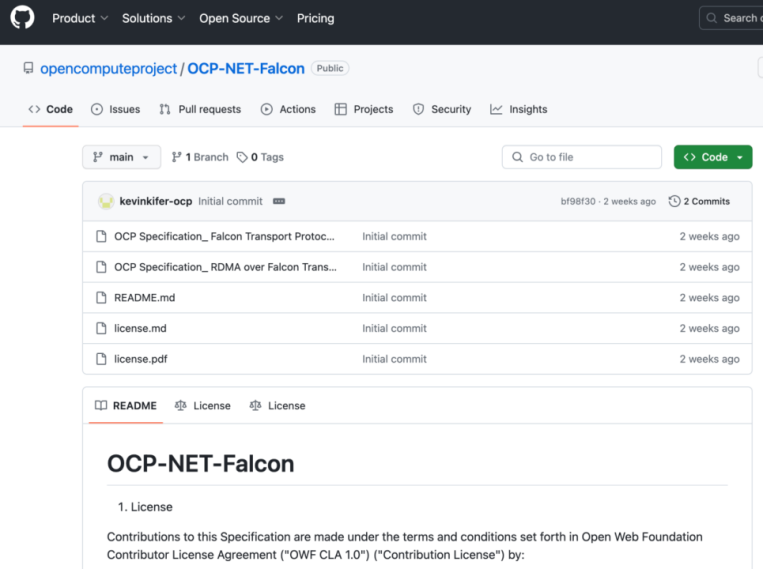The width and height of the screenshot is (763, 569).
Task: Open the README.md file
Action: [145, 297]
